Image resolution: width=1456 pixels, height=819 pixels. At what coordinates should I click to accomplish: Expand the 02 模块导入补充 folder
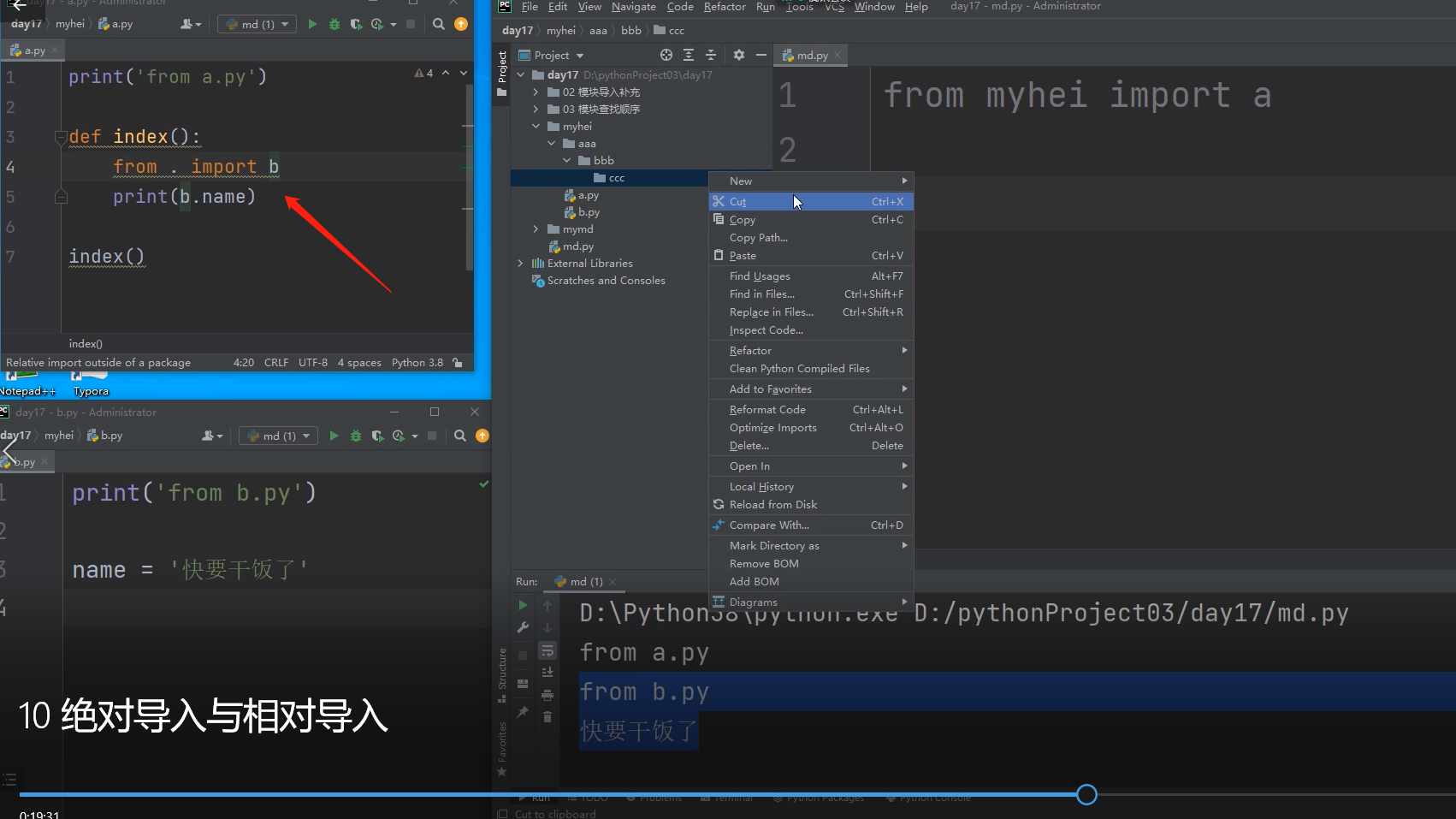(x=536, y=92)
